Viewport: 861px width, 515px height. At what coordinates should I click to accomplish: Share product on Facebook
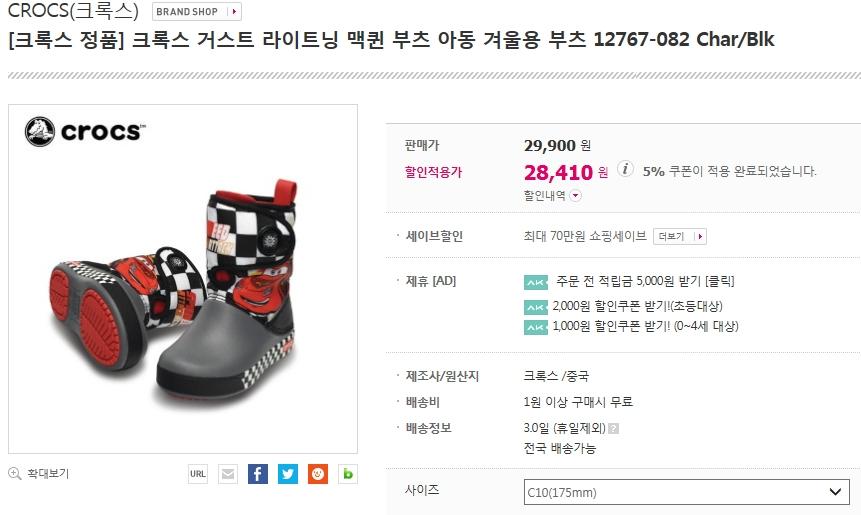point(258,474)
